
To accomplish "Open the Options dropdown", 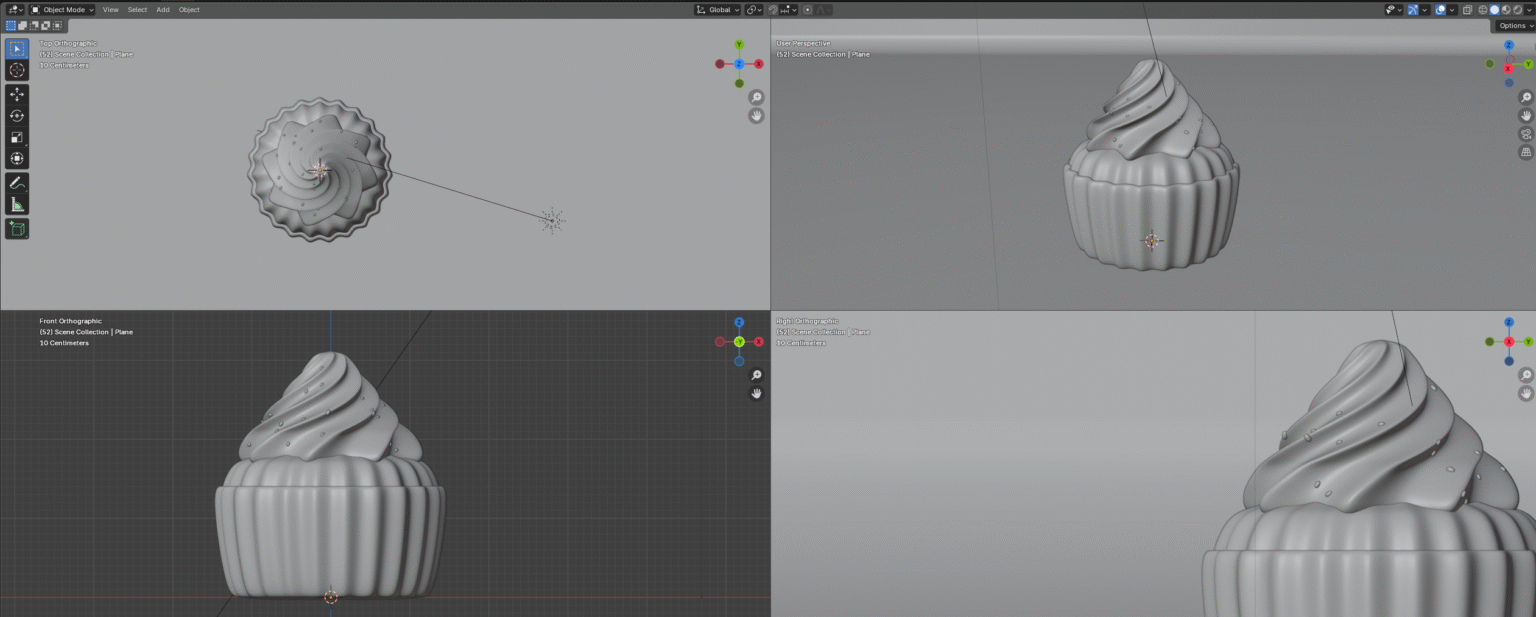I will tap(1512, 26).
